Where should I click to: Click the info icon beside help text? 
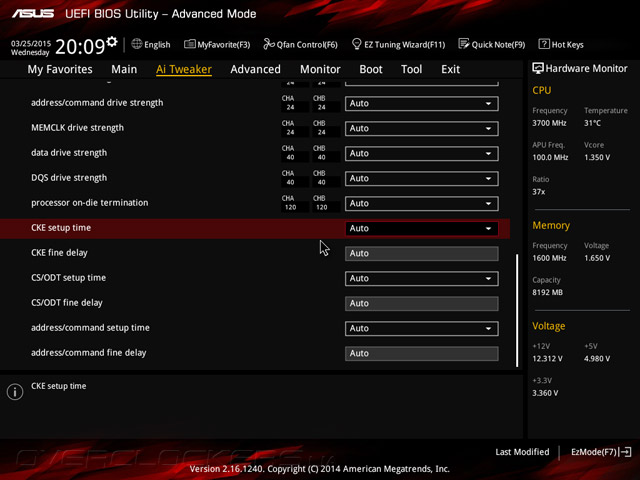point(15,392)
